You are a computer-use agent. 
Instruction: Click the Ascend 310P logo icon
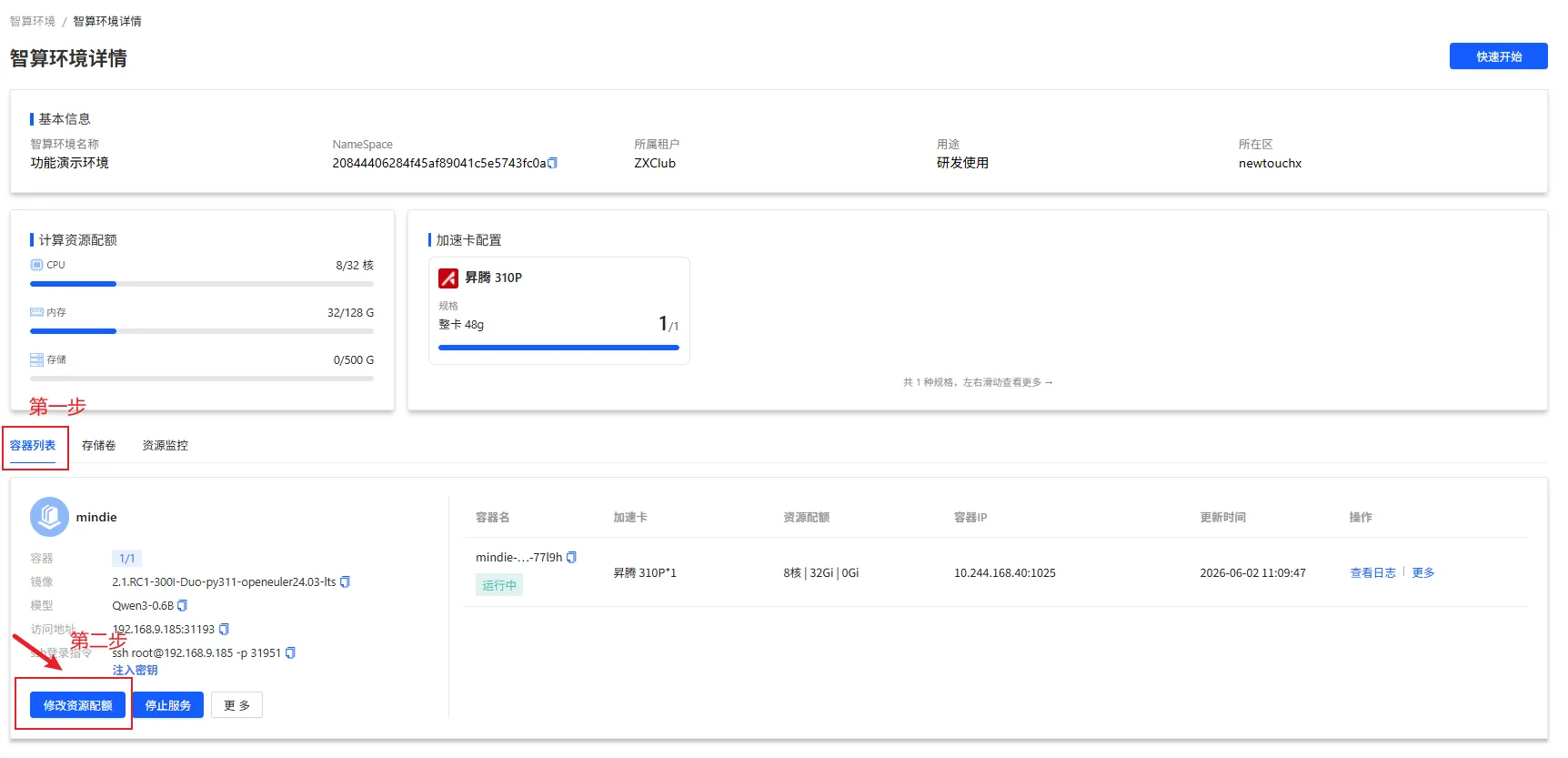pos(448,278)
